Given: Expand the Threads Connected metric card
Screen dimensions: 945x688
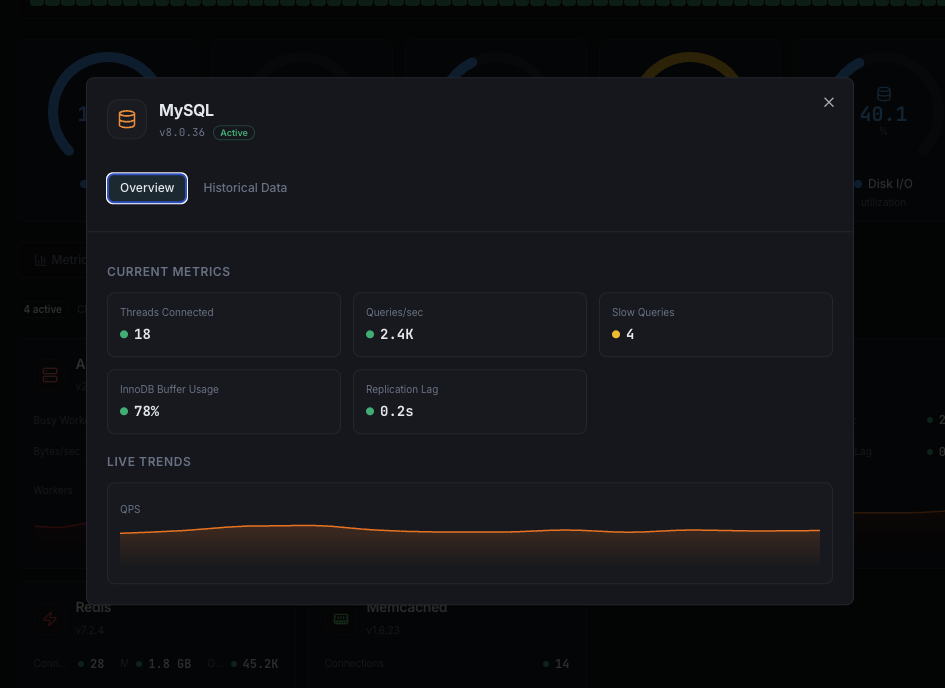Looking at the screenshot, I should pos(224,324).
